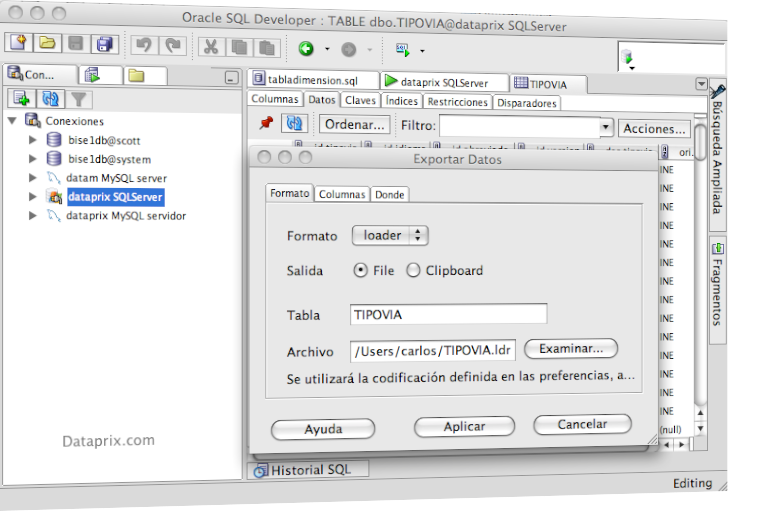
Task: Apply filter with the funnel icon
Action: [x=79, y=99]
